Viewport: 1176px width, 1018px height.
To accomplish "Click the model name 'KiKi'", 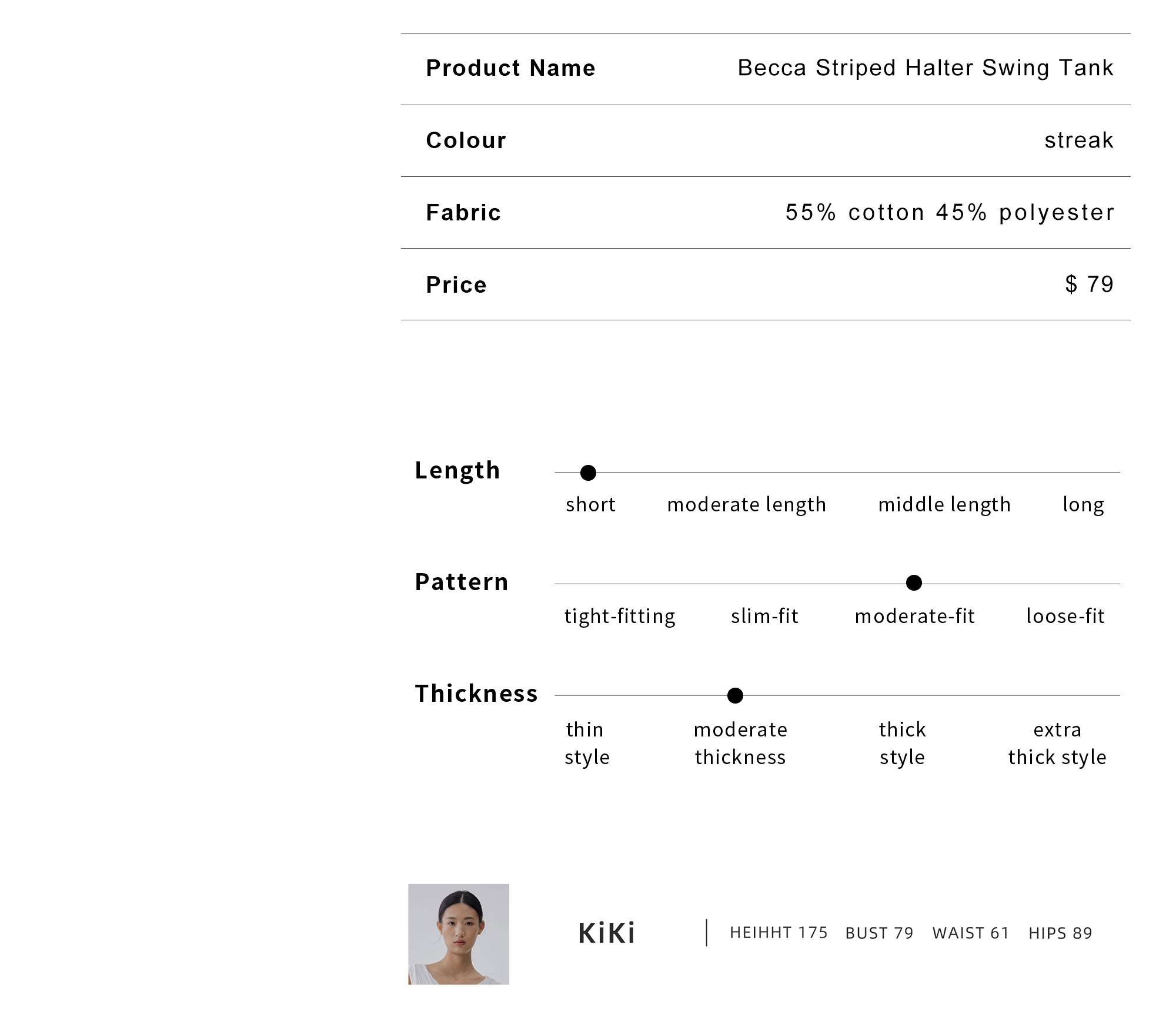I will coord(606,933).
